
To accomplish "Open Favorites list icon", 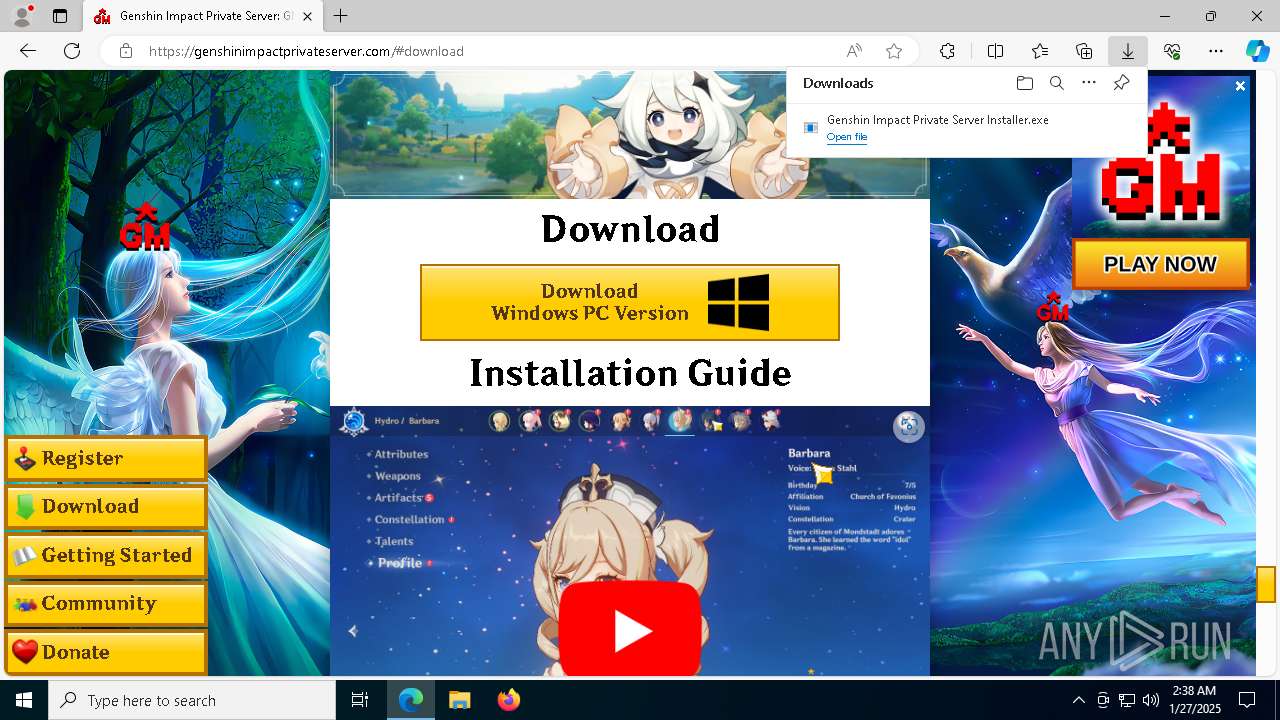I will (1040, 51).
